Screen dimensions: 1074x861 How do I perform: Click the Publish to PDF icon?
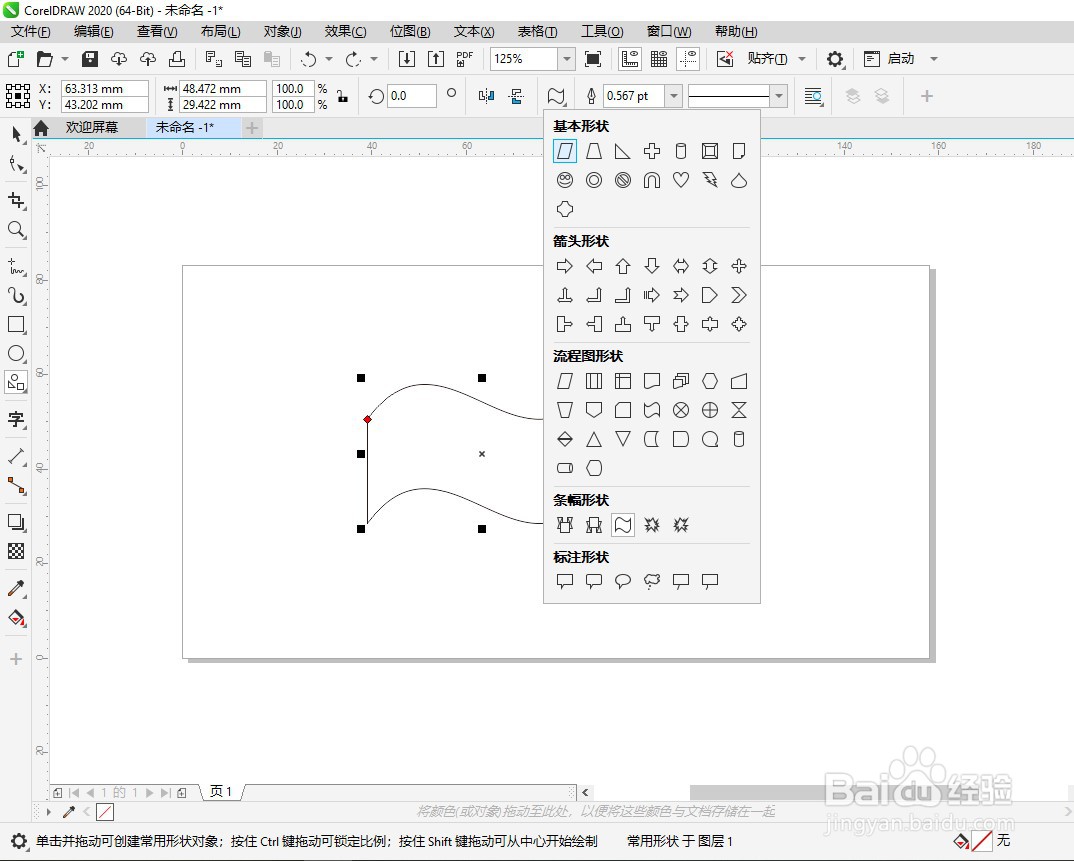(x=464, y=59)
